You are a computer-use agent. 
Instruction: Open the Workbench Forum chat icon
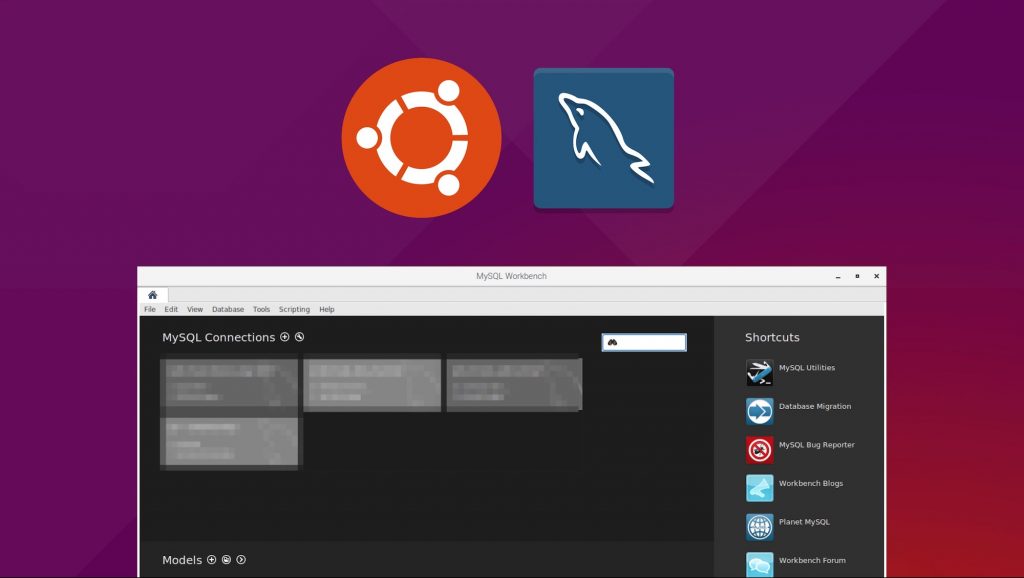point(759,564)
